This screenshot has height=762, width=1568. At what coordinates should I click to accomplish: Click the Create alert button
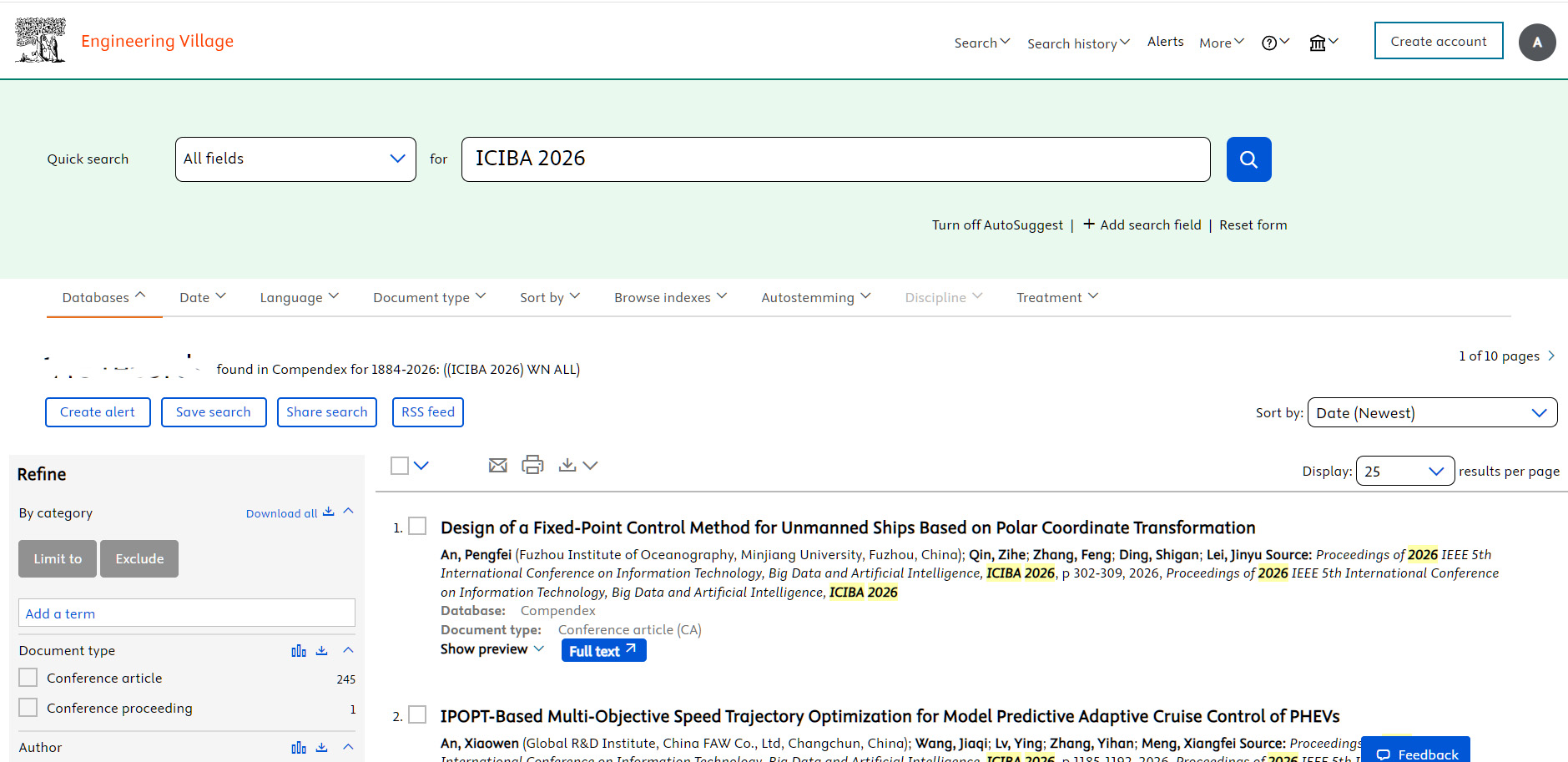pyautogui.click(x=98, y=412)
